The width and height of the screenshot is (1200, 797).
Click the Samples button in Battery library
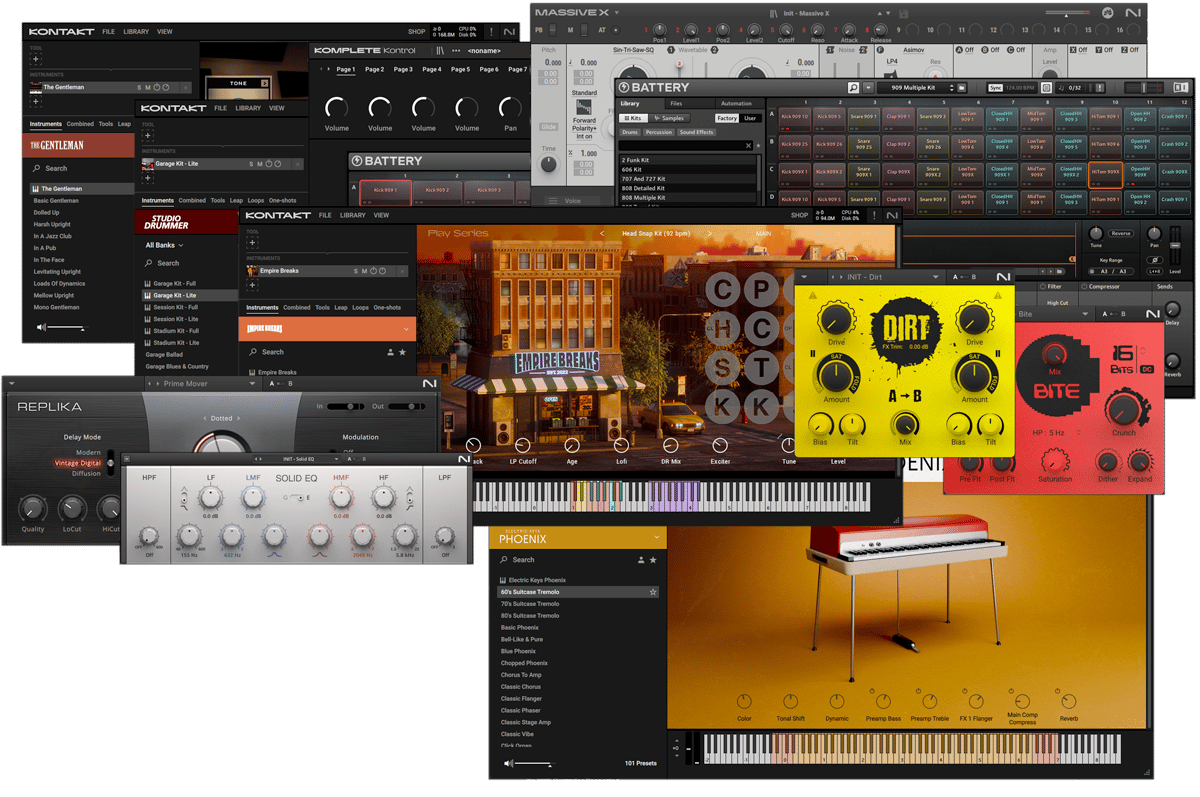point(671,118)
